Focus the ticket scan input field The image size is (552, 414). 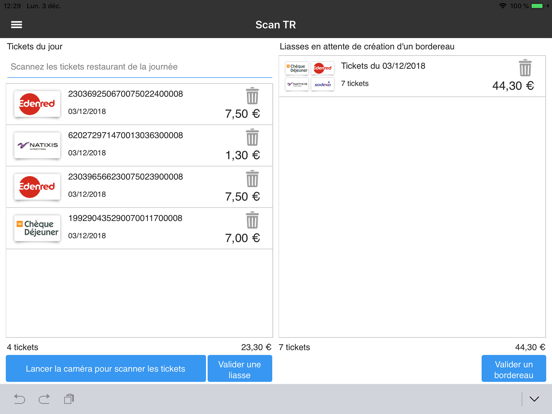[139, 67]
